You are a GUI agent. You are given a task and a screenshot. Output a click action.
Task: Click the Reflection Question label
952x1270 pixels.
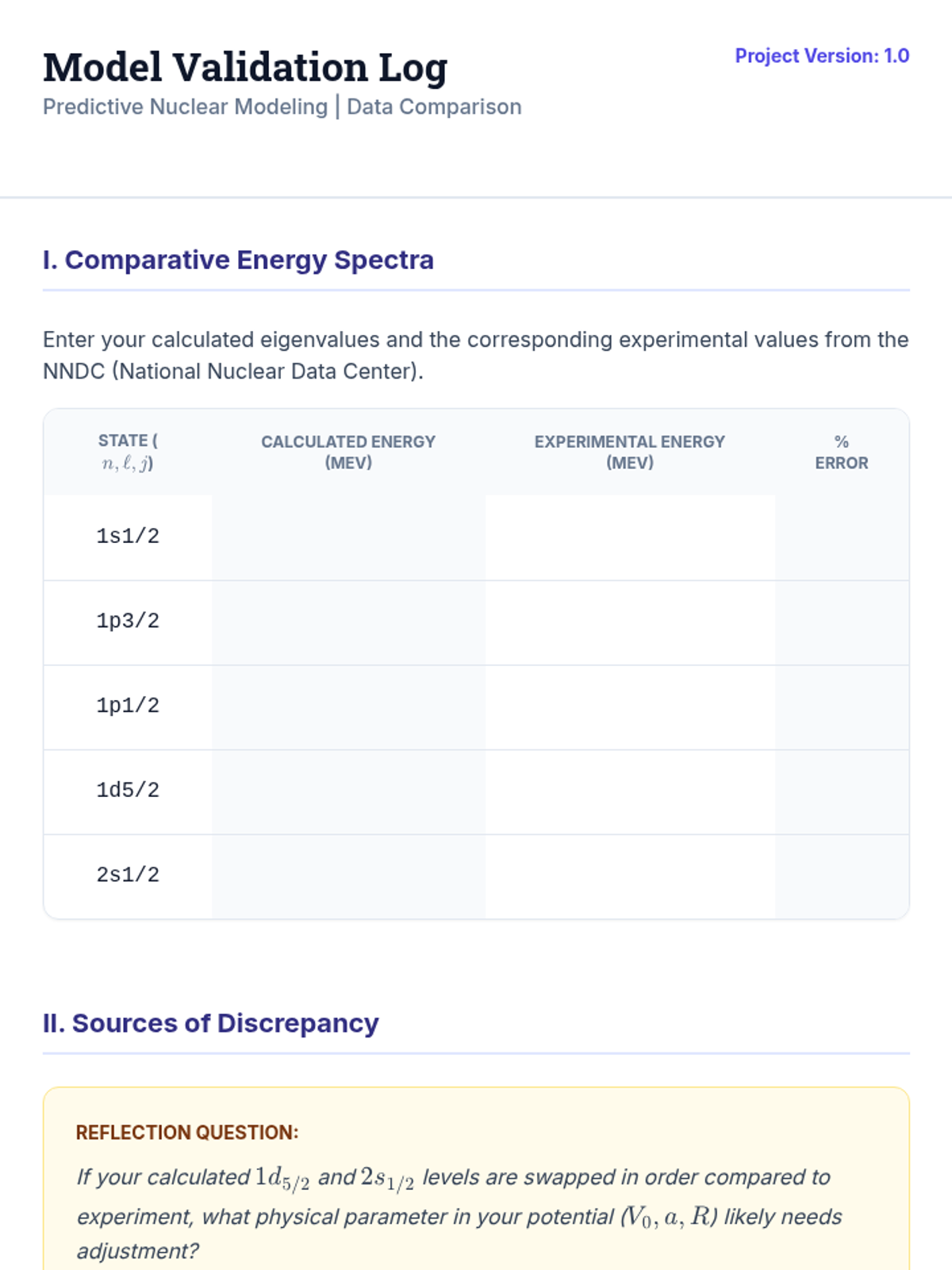(187, 1133)
